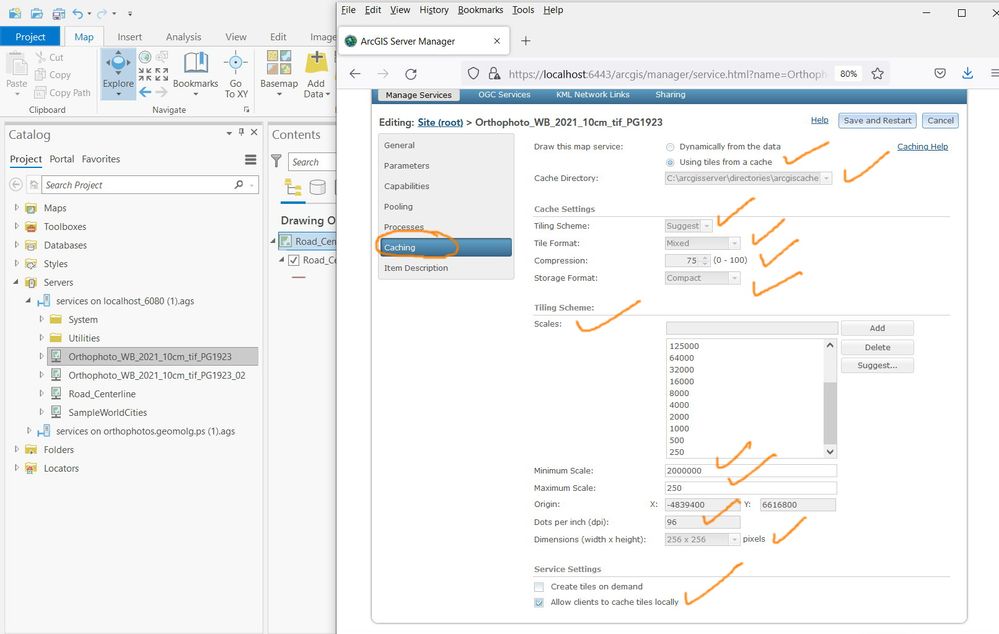Select Road_Centerline service in Catalog
Viewport: 999px width, 634px height.
coord(102,394)
